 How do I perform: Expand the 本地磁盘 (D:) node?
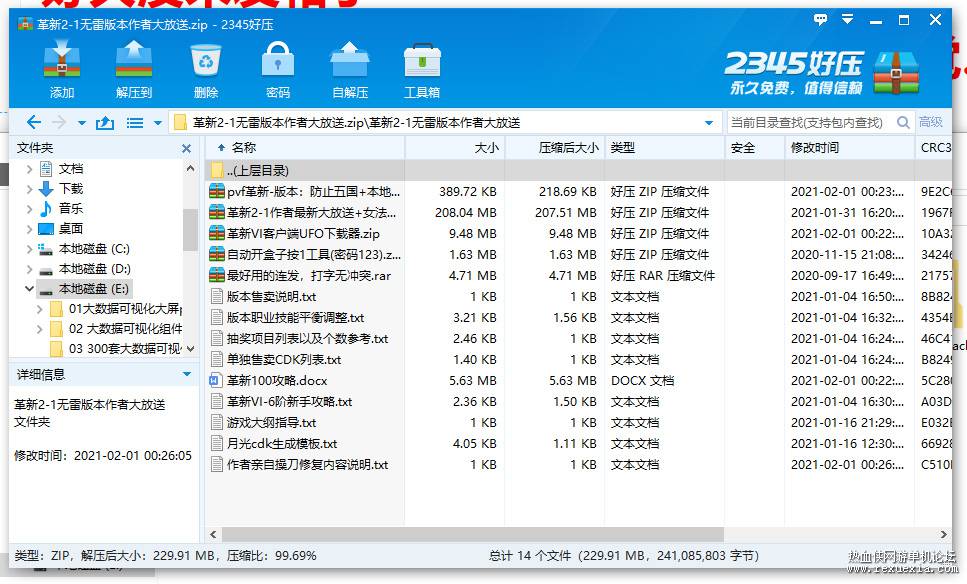pyautogui.click(x=30, y=269)
